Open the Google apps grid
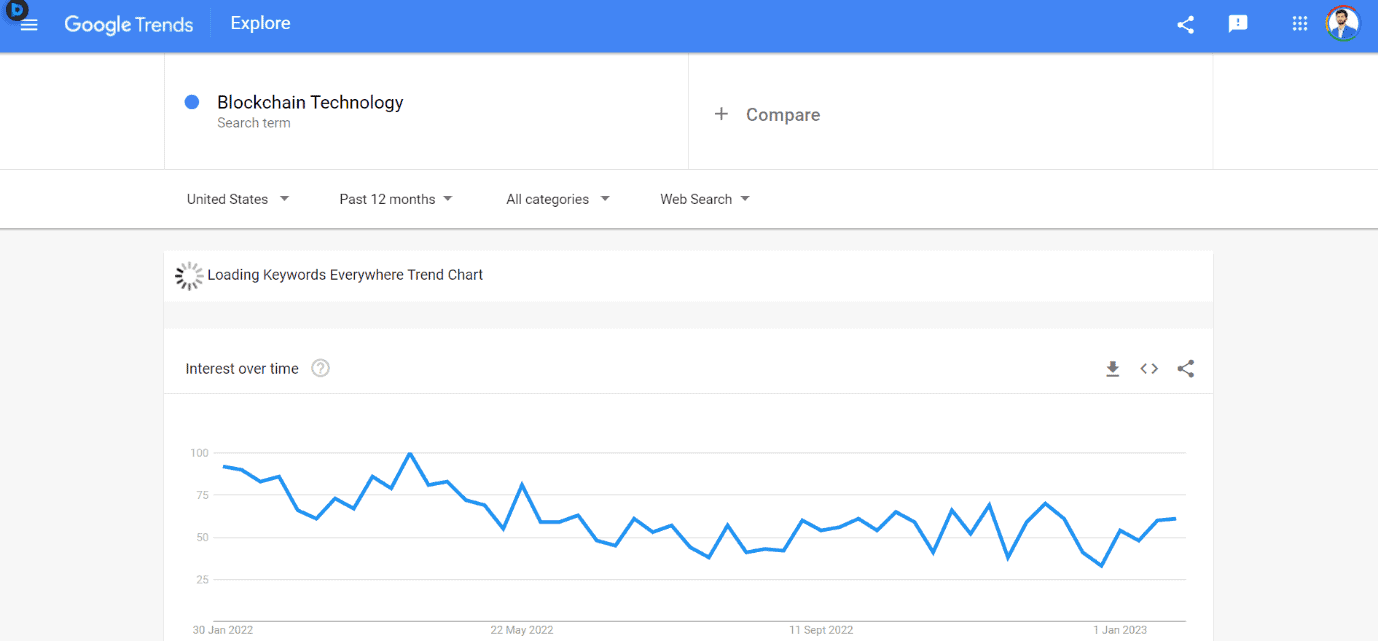This screenshot has height=641, width=1378. pyautogui.click(x=1299, y=23)
